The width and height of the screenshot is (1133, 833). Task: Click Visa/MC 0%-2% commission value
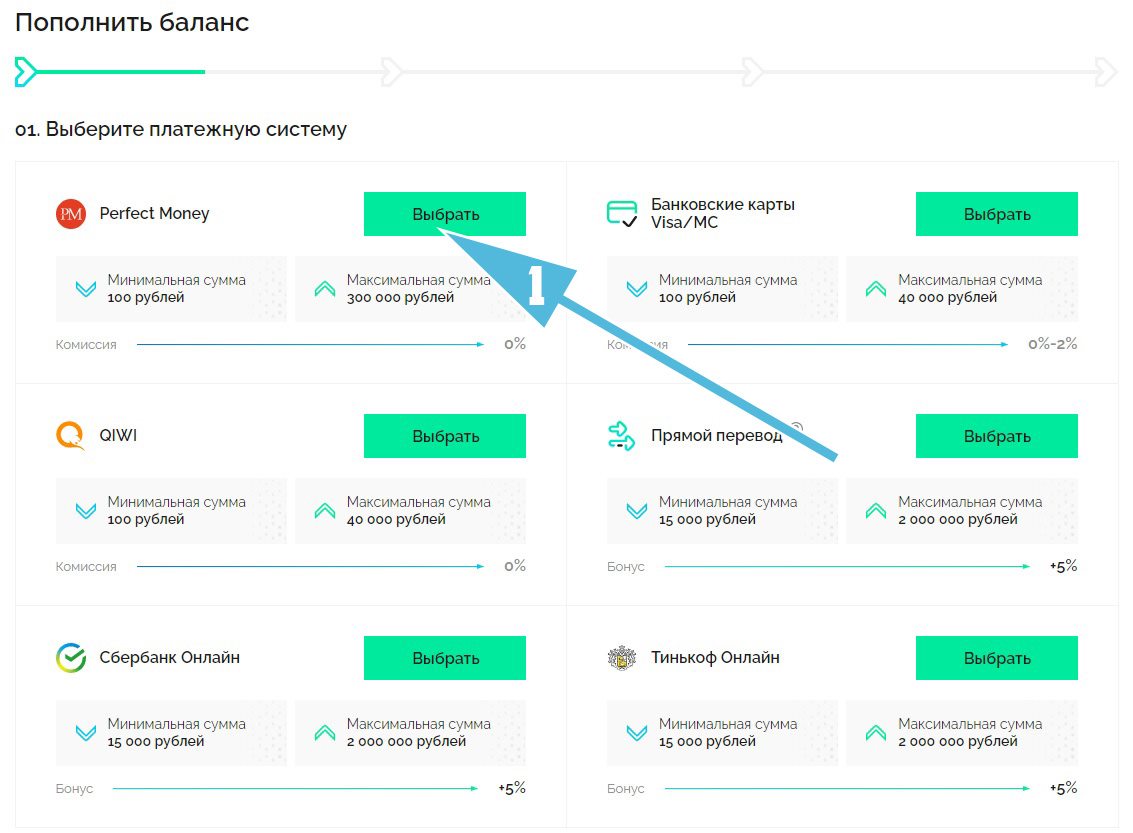click(x=1052, y=344)
